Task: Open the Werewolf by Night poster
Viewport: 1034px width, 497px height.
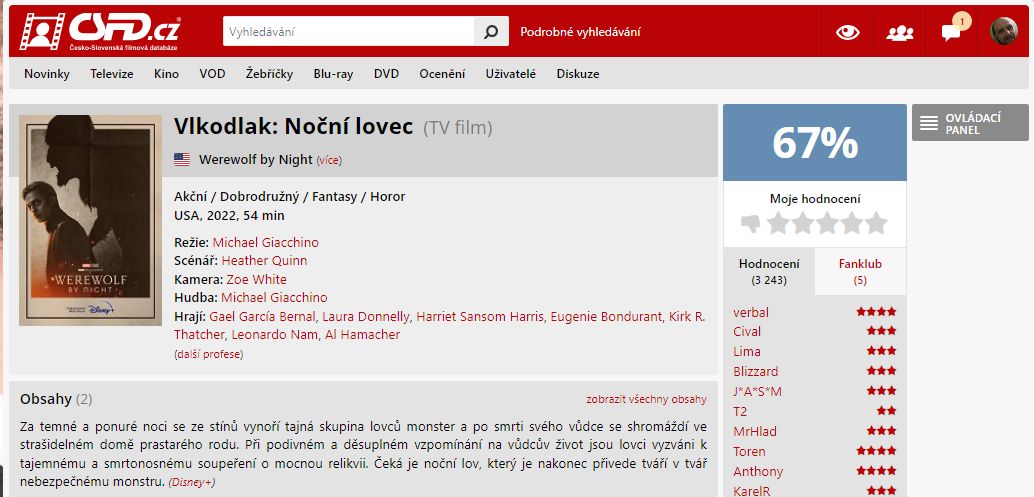Action: pos(90,220)
